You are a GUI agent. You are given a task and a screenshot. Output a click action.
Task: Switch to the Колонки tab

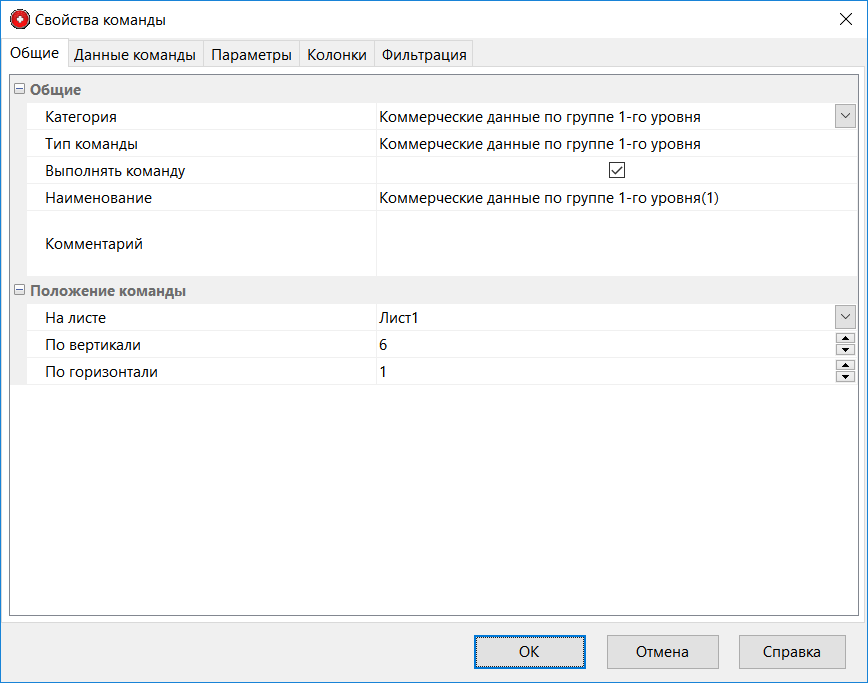337,55
